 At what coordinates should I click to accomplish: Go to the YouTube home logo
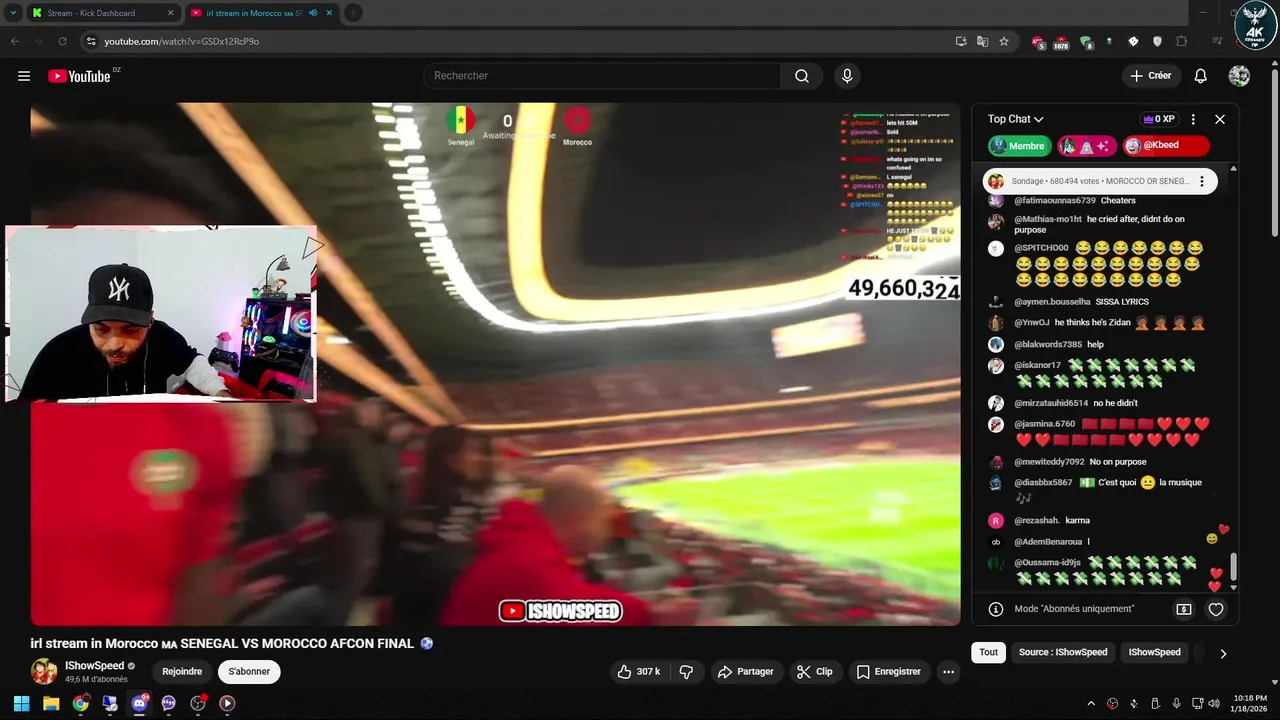tap(79, 76)
